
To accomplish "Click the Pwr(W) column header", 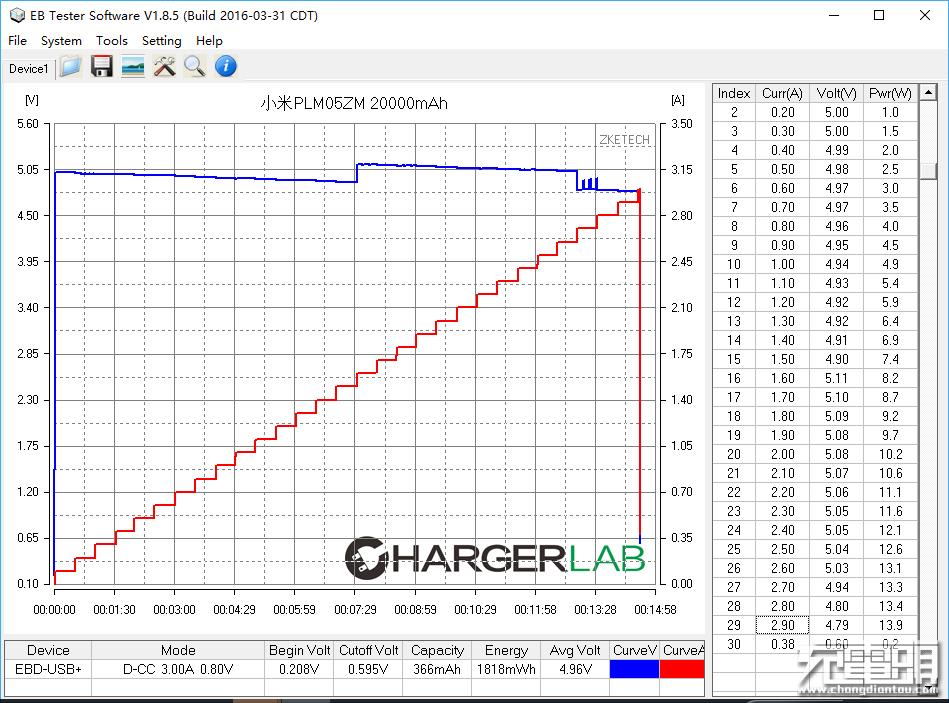I will click(x=890, y=93).
